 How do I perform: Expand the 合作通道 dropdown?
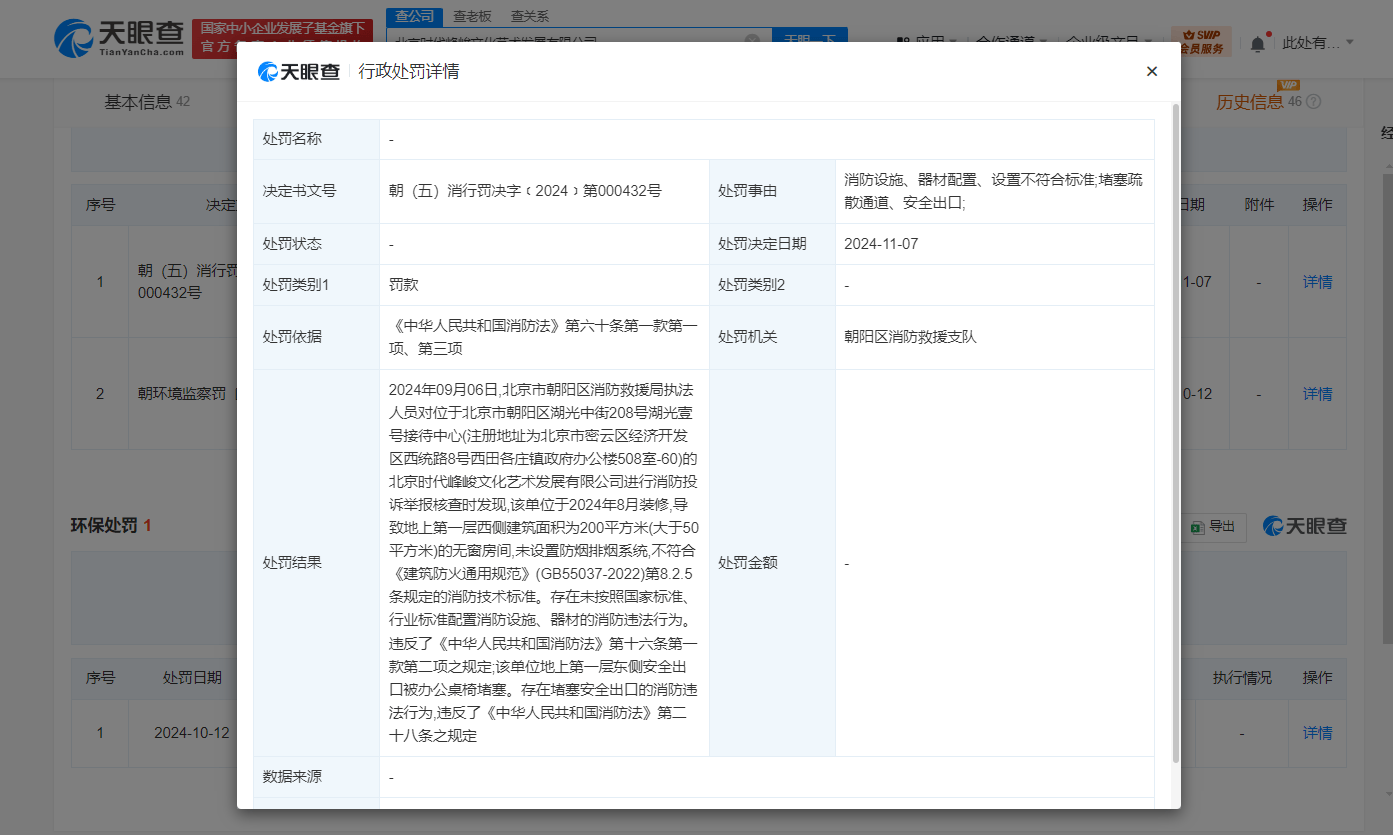click(1010, 42)
